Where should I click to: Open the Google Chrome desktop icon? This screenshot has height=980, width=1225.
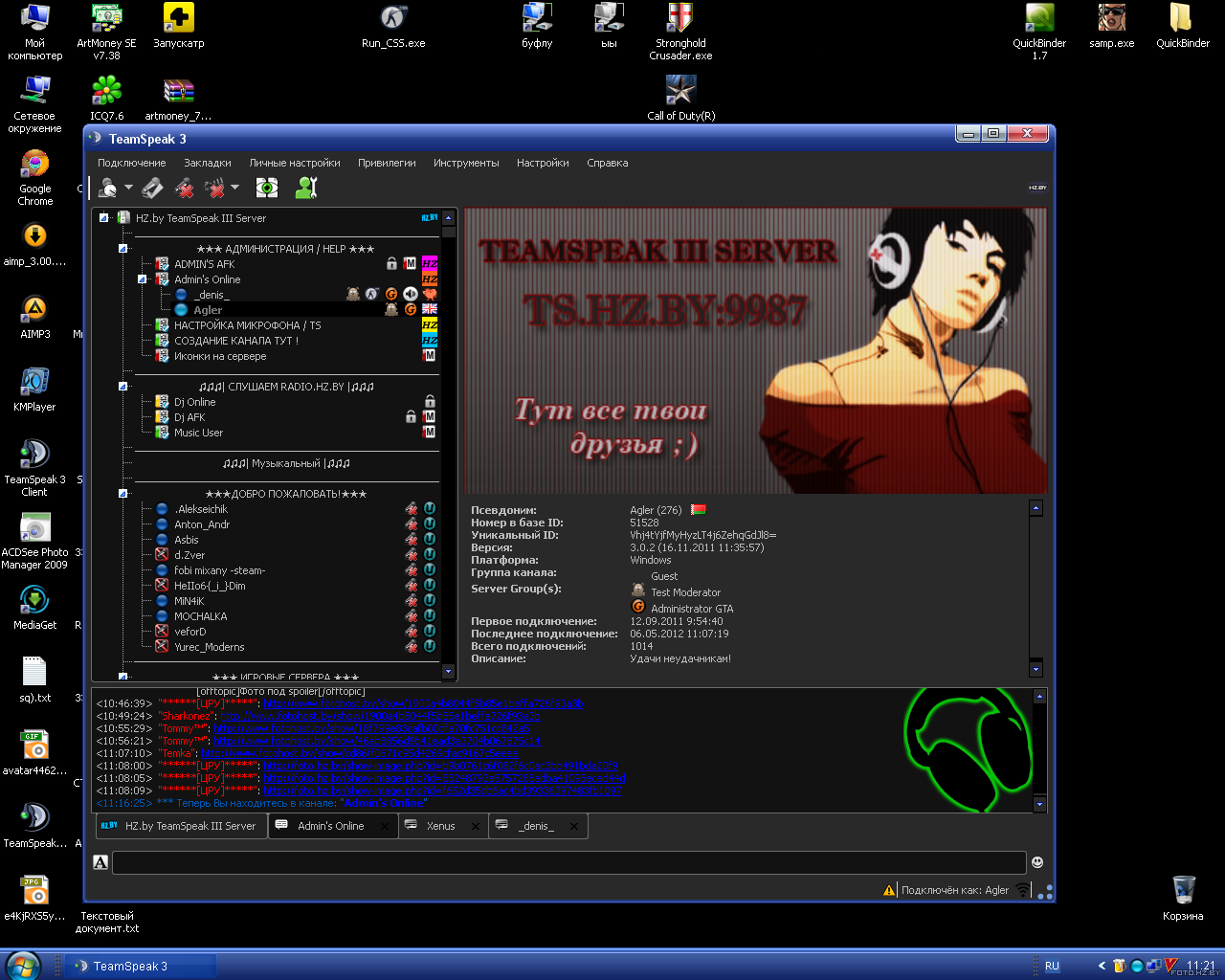point(34,177)
